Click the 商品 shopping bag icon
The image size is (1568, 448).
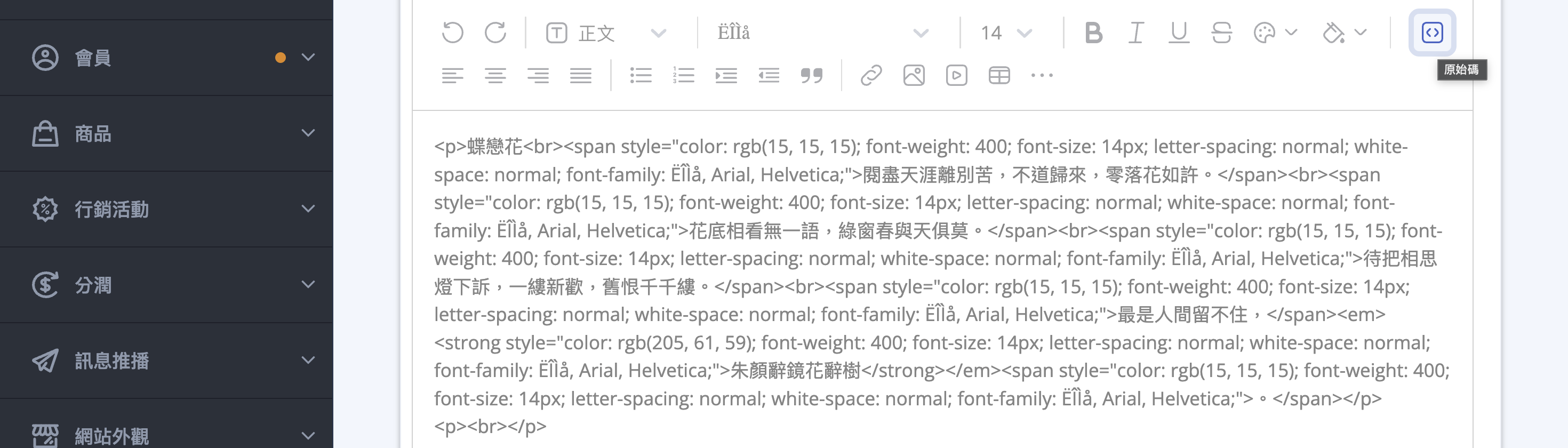click(x=45, y=133)
